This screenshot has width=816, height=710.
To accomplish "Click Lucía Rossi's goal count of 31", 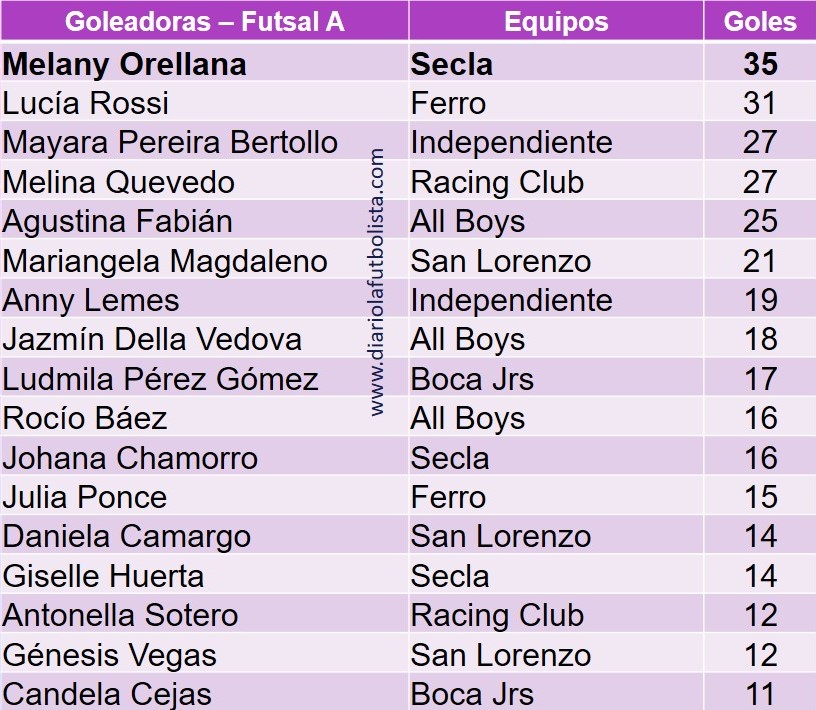I will [x=760, y=103].
